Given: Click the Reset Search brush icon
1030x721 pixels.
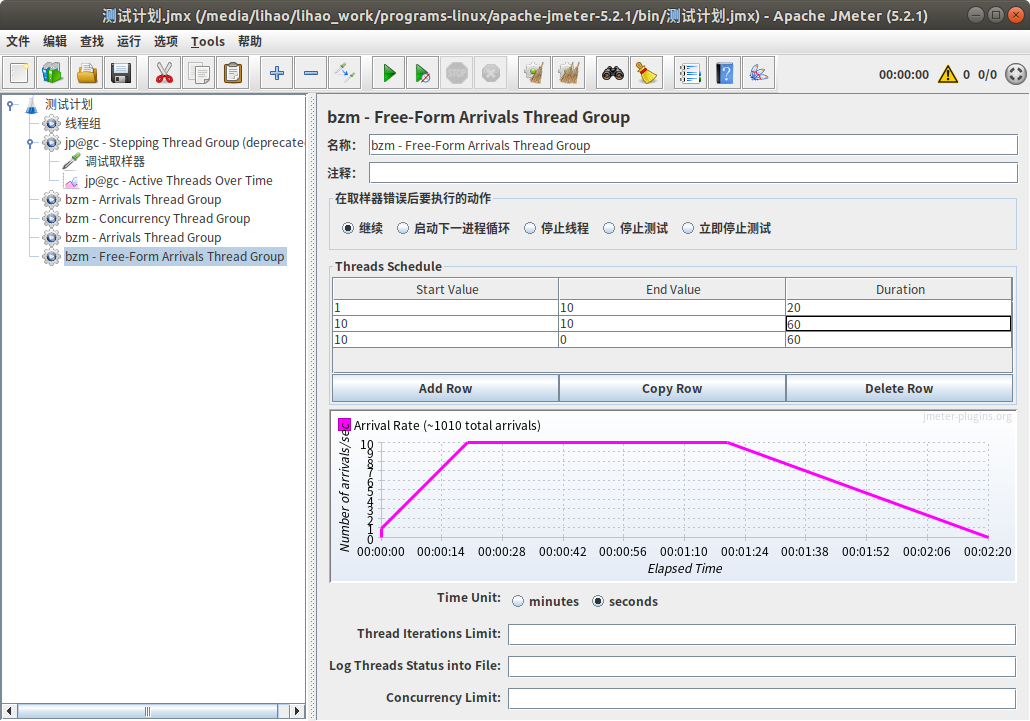Looking at the screenshot, I should tap(647, 73).
